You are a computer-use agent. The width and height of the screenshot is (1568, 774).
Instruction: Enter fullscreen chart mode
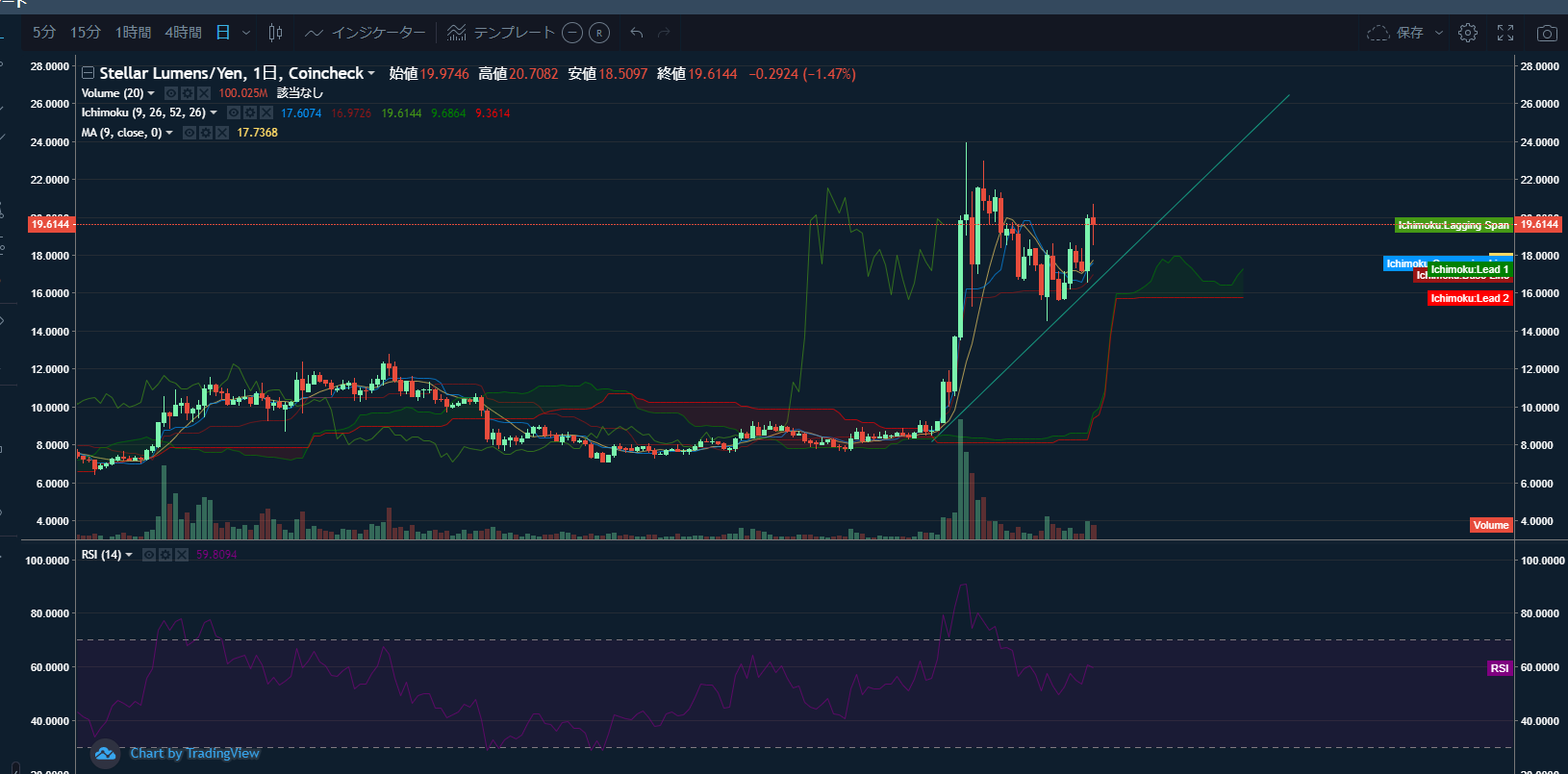1505,33
